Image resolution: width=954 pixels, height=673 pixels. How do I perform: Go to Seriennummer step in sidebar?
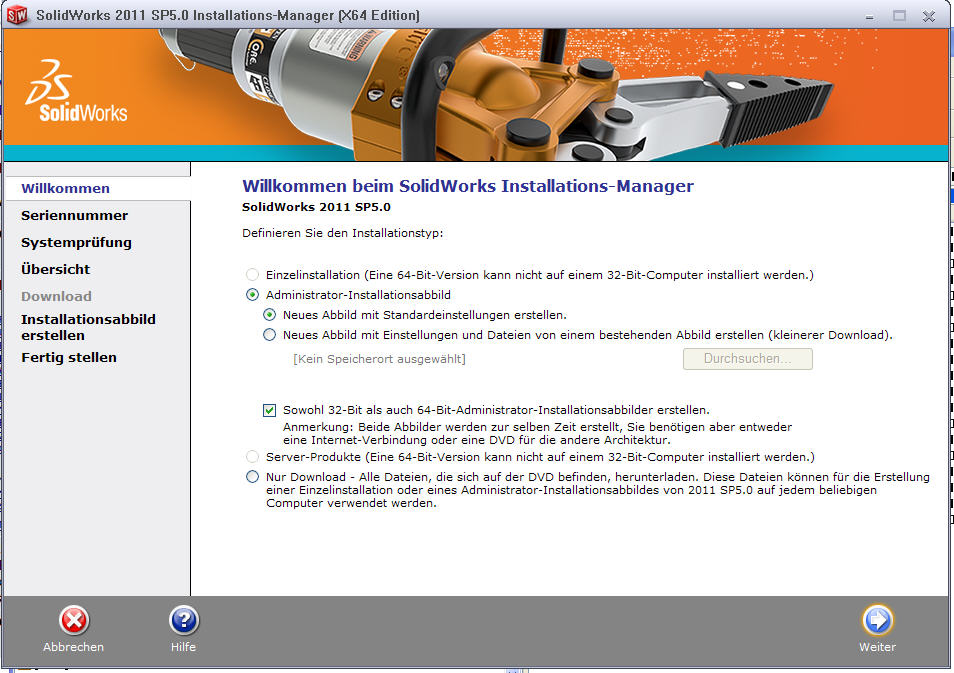click(74, 215)
